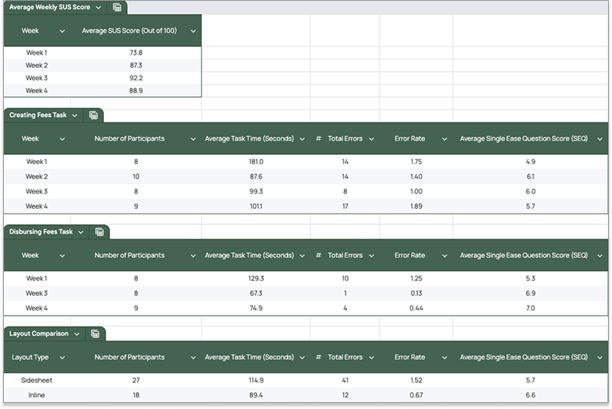This screenshot has height=409, width=612.
Task: Click the # number-type icon in Creating Fees Total Errors header
Action: [x=318, y=139]
